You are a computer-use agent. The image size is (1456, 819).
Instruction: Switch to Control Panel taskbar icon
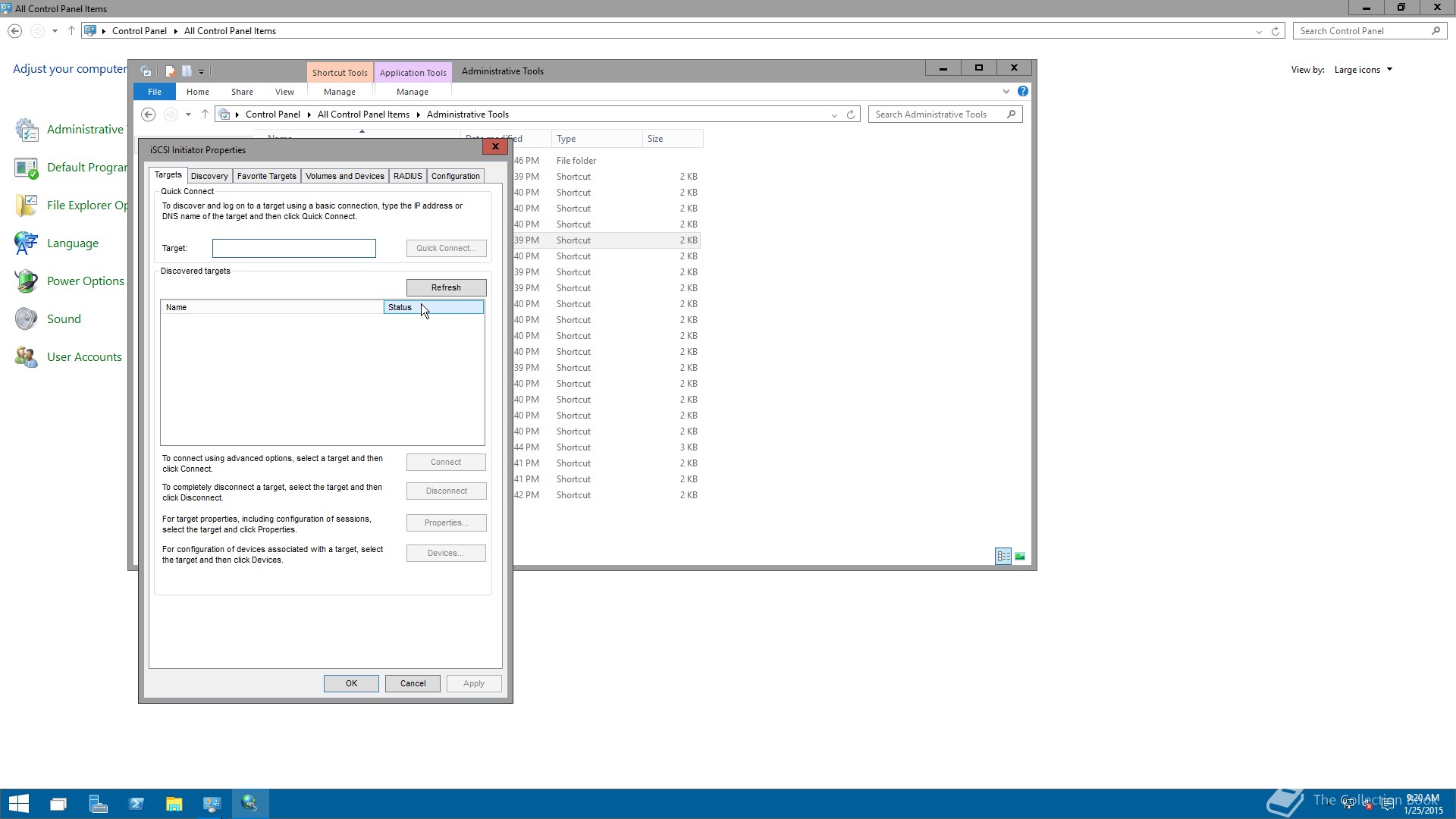click(212, 804)
